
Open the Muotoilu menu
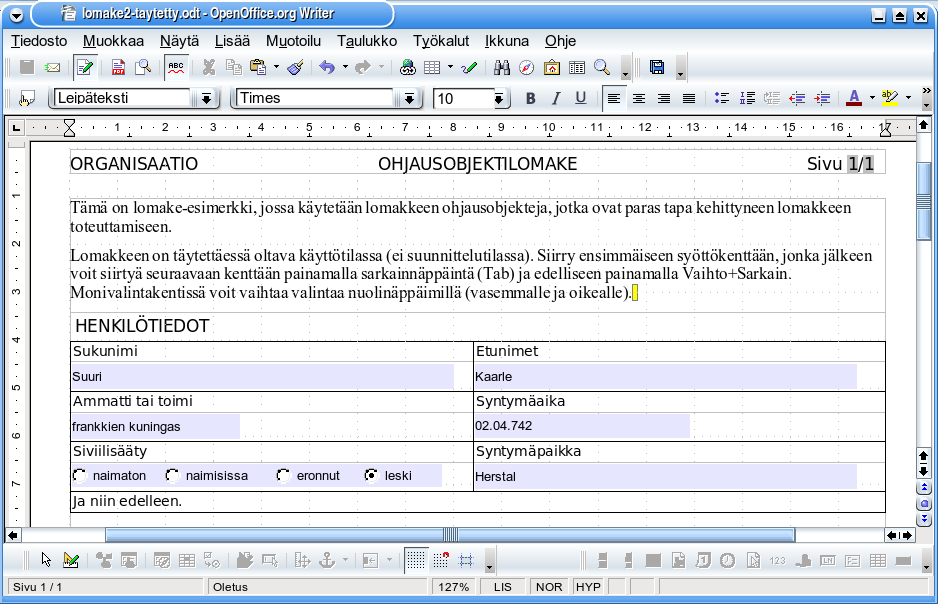point(293,41)
